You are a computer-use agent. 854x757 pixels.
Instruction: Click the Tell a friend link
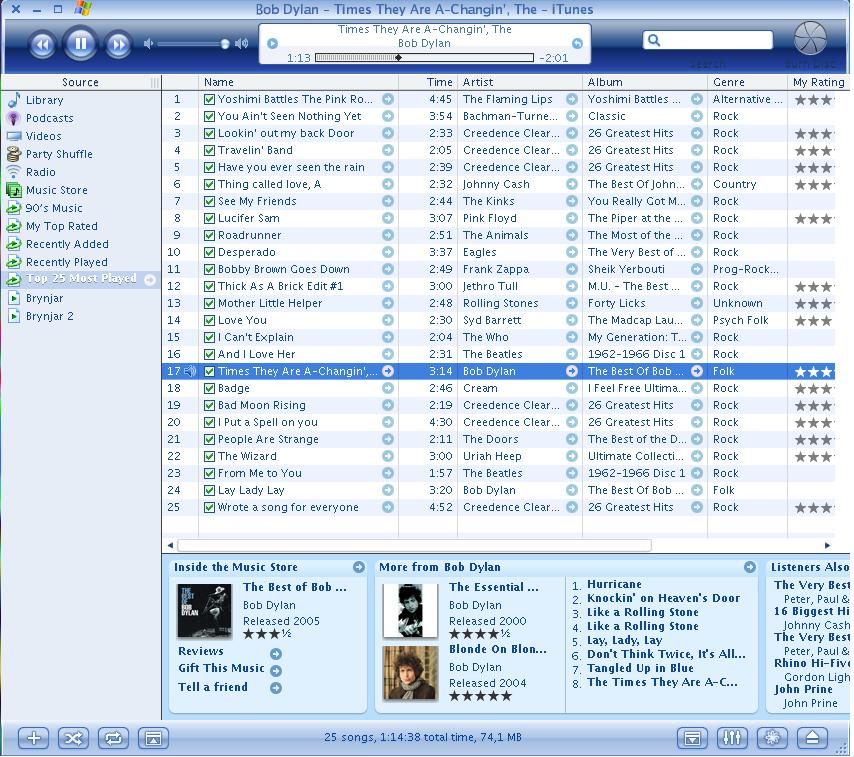tap(213, 687)
